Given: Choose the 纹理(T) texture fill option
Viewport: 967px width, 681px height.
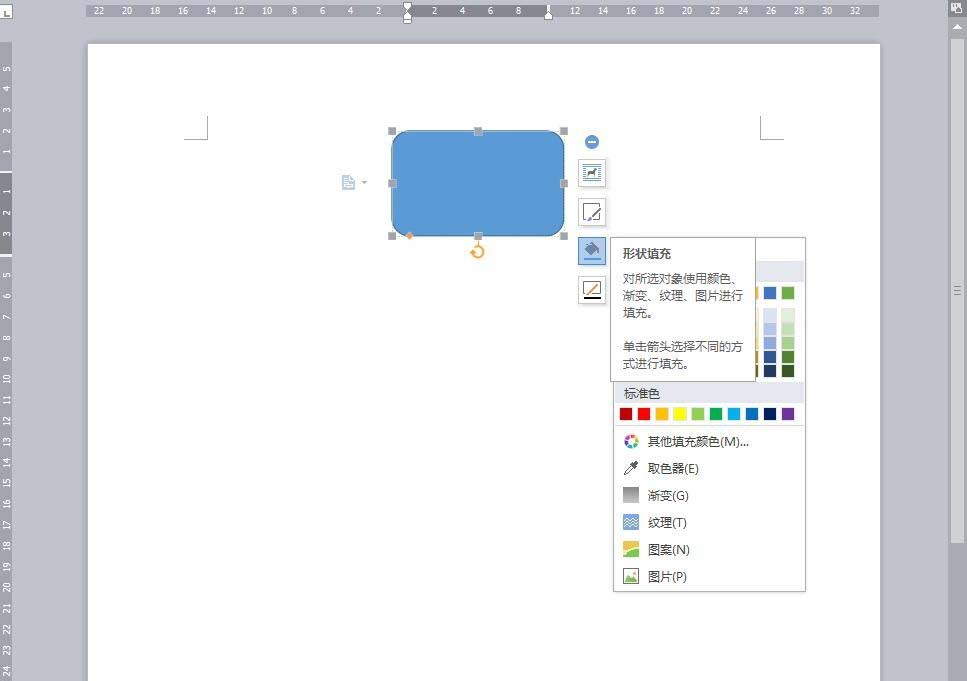Looking at the screenshot, I should [x=668, y=521].
